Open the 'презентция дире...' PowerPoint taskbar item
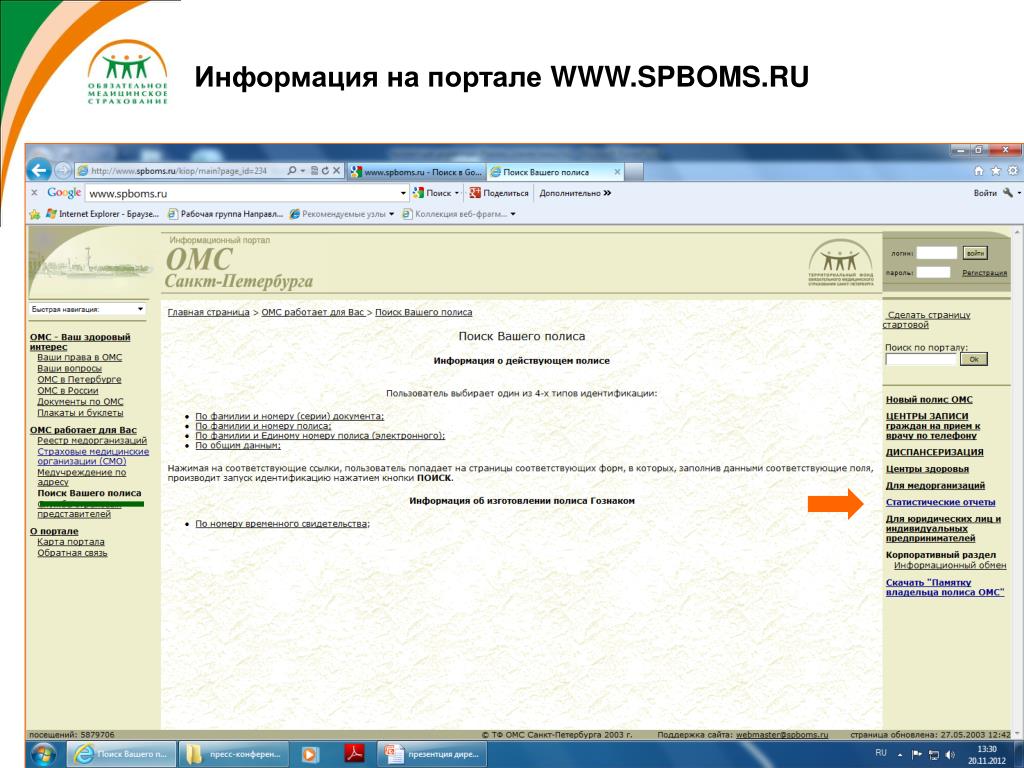The image size is (1024, 768). (432, 754)
